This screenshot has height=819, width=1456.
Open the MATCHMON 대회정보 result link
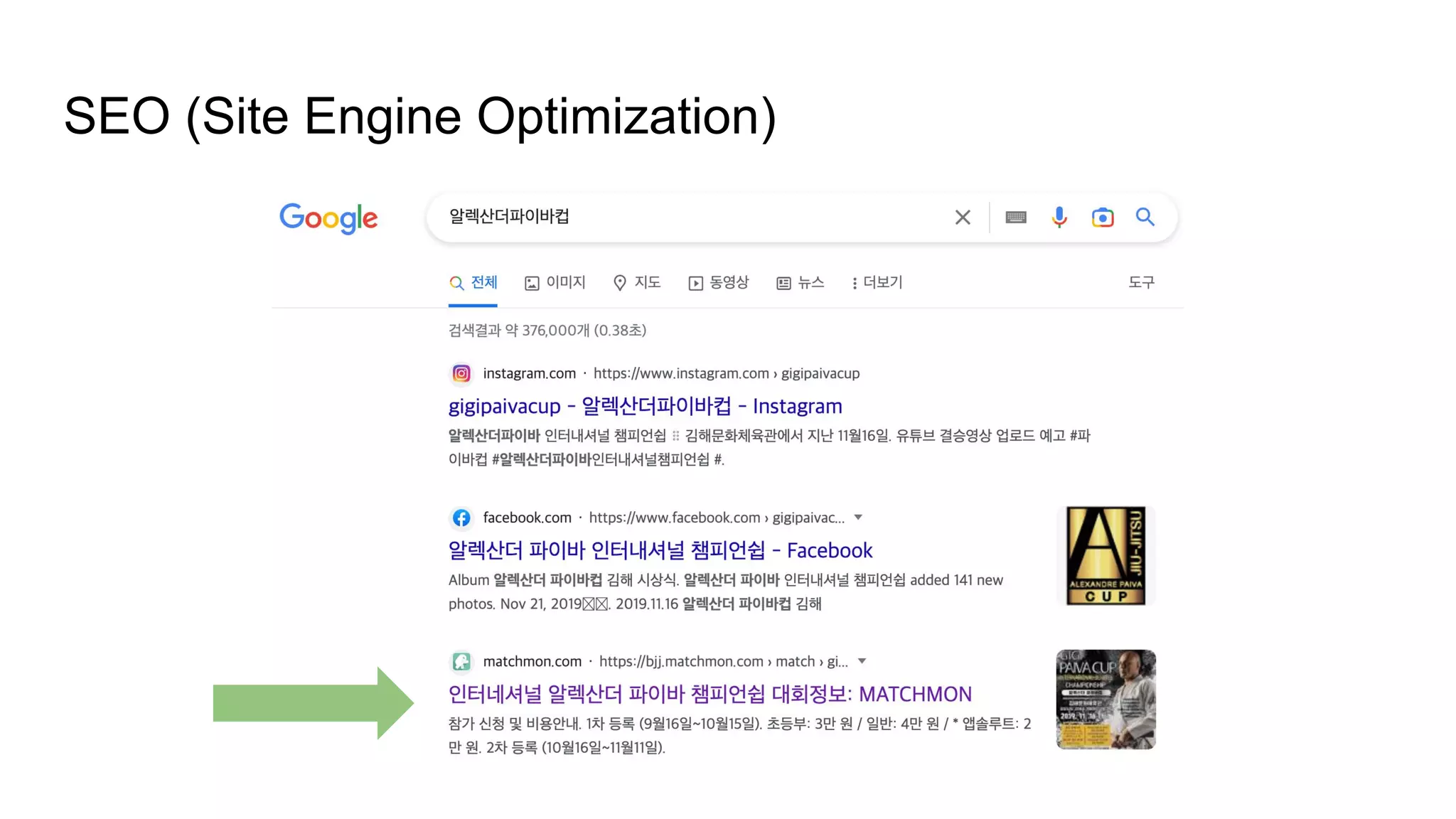pyautogui.click(x=710, y=694)
